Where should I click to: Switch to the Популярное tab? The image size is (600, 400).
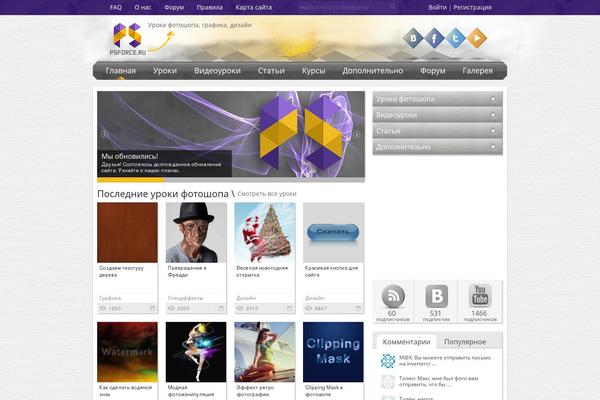(465, 342)
